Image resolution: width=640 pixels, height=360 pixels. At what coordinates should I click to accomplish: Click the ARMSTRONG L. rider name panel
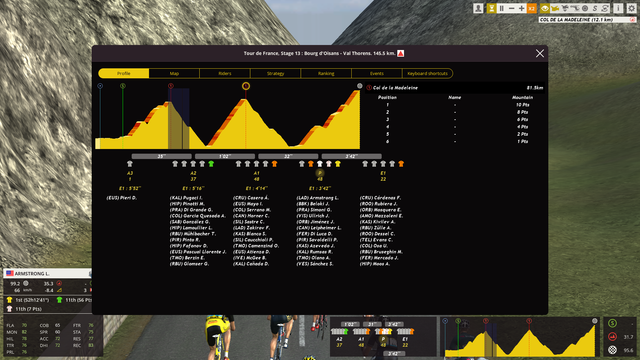[x=48, y=273]
